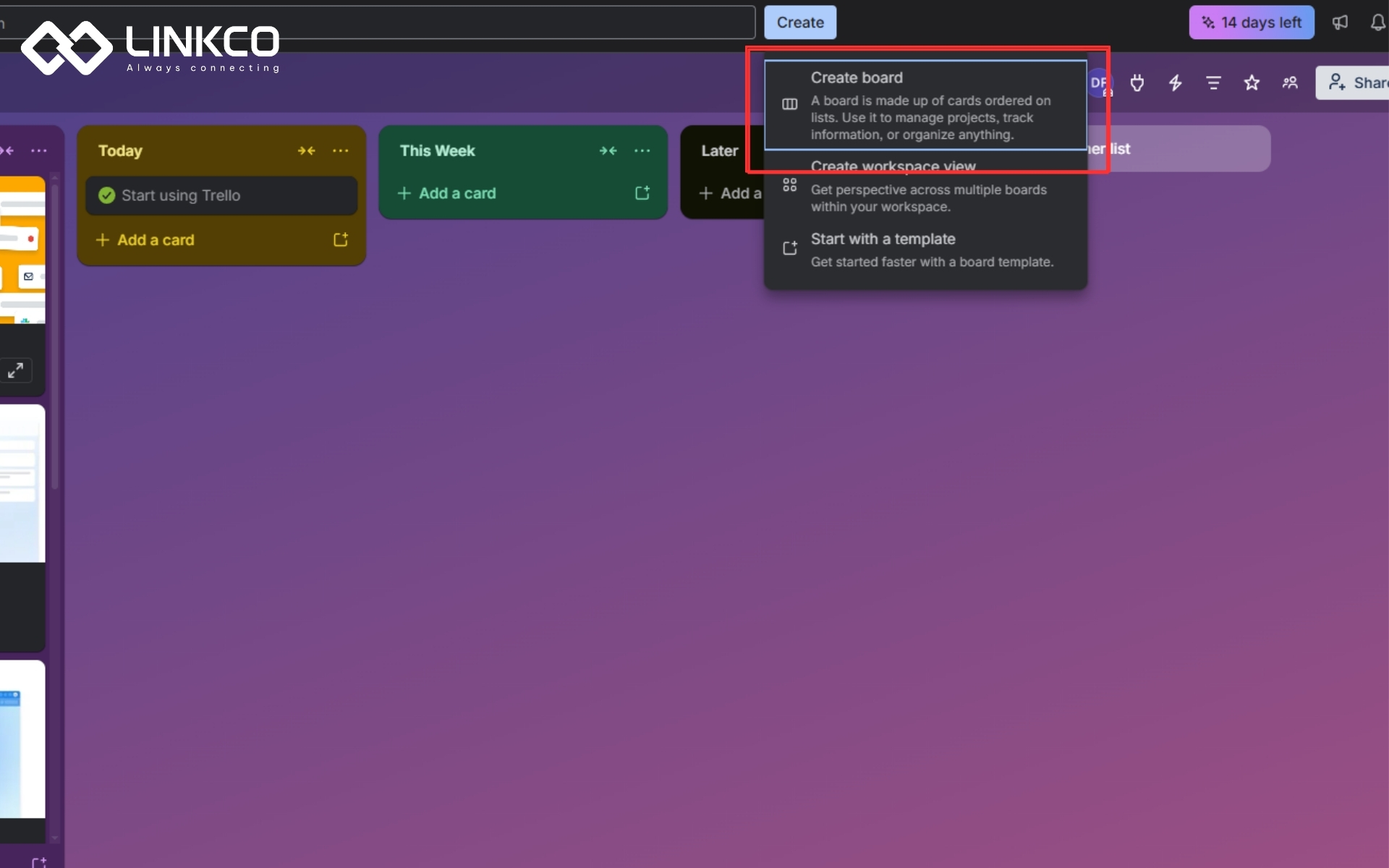Screen dimensions: 1389x868
Task: Add a card to the Later list
Action: [x=730, y=193]
